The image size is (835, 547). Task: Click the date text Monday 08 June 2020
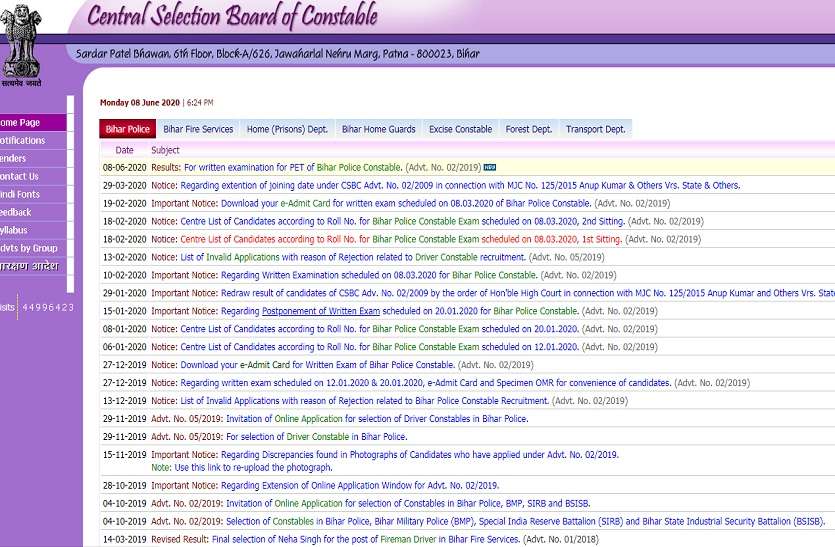pyautogui.click(x=140, y=103)
